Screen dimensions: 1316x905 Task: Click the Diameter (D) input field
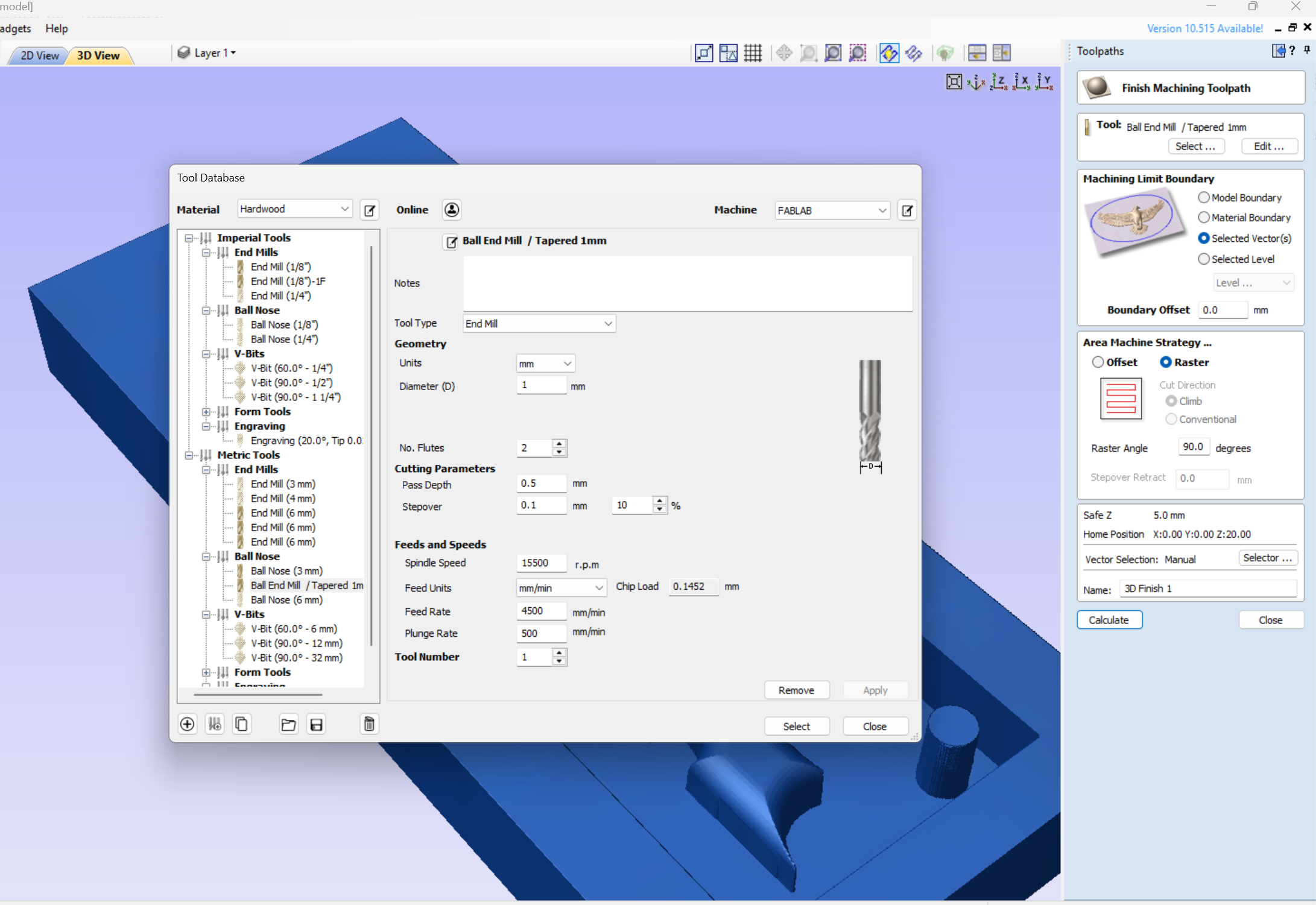541,385
